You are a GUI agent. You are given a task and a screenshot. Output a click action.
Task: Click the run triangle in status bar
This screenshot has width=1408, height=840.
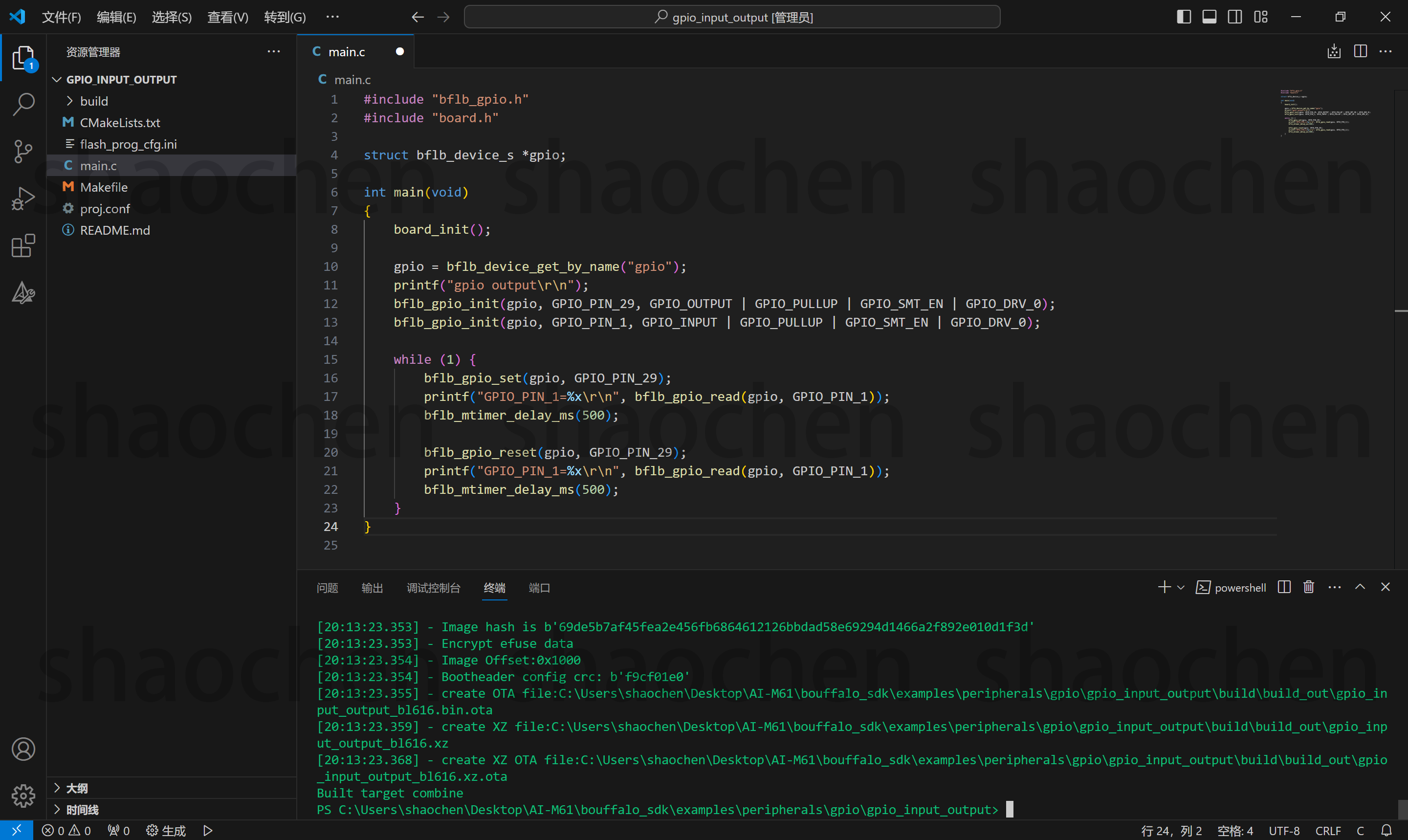[208, 830]
